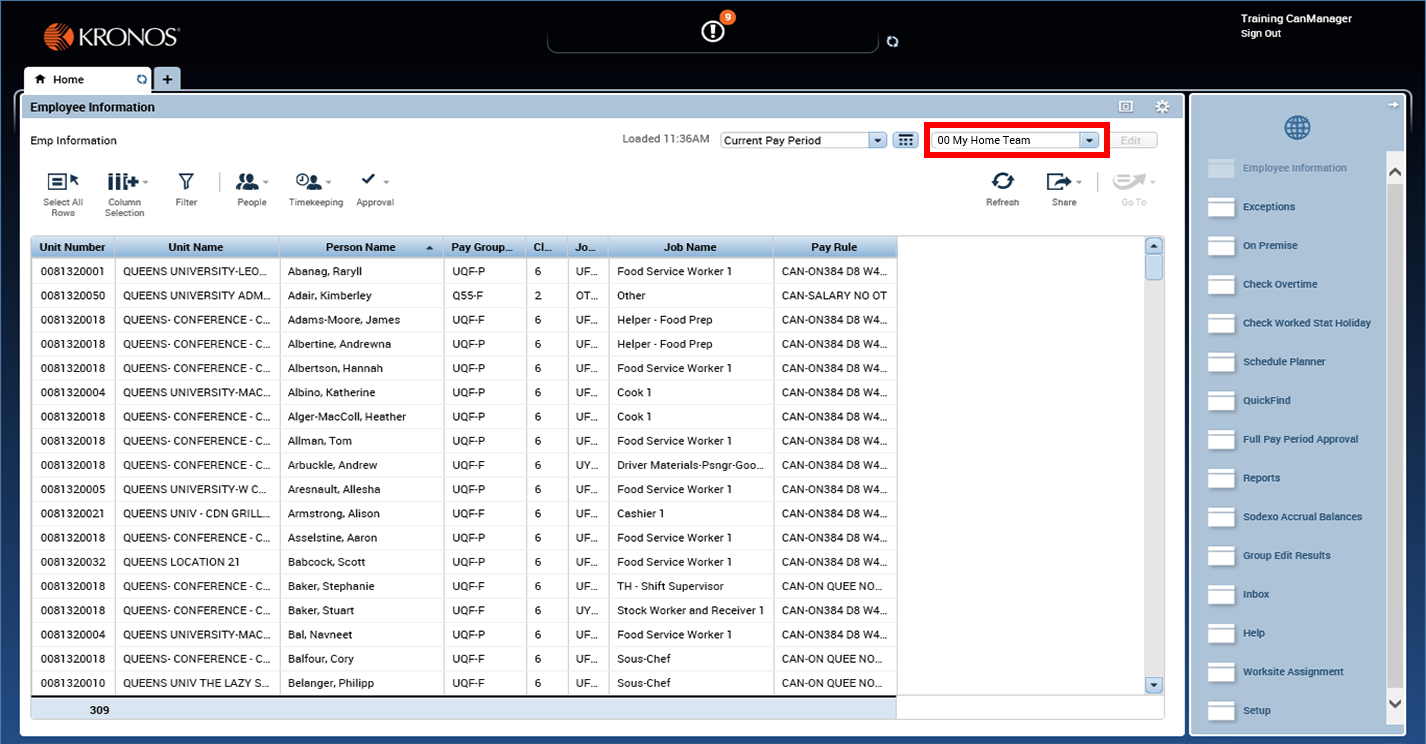This screenshot has width=1426, height=744.
Task: Click the notification alert bell
Action: (711, 31)
